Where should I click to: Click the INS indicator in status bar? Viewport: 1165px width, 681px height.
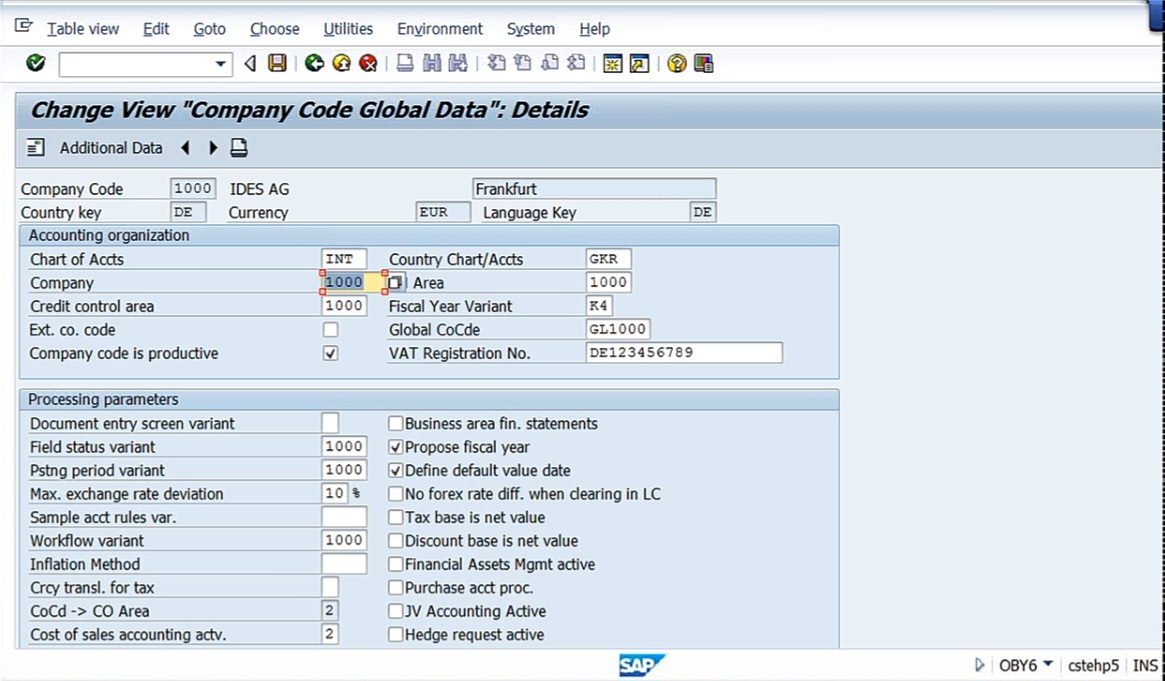(x=1145, y=665)
